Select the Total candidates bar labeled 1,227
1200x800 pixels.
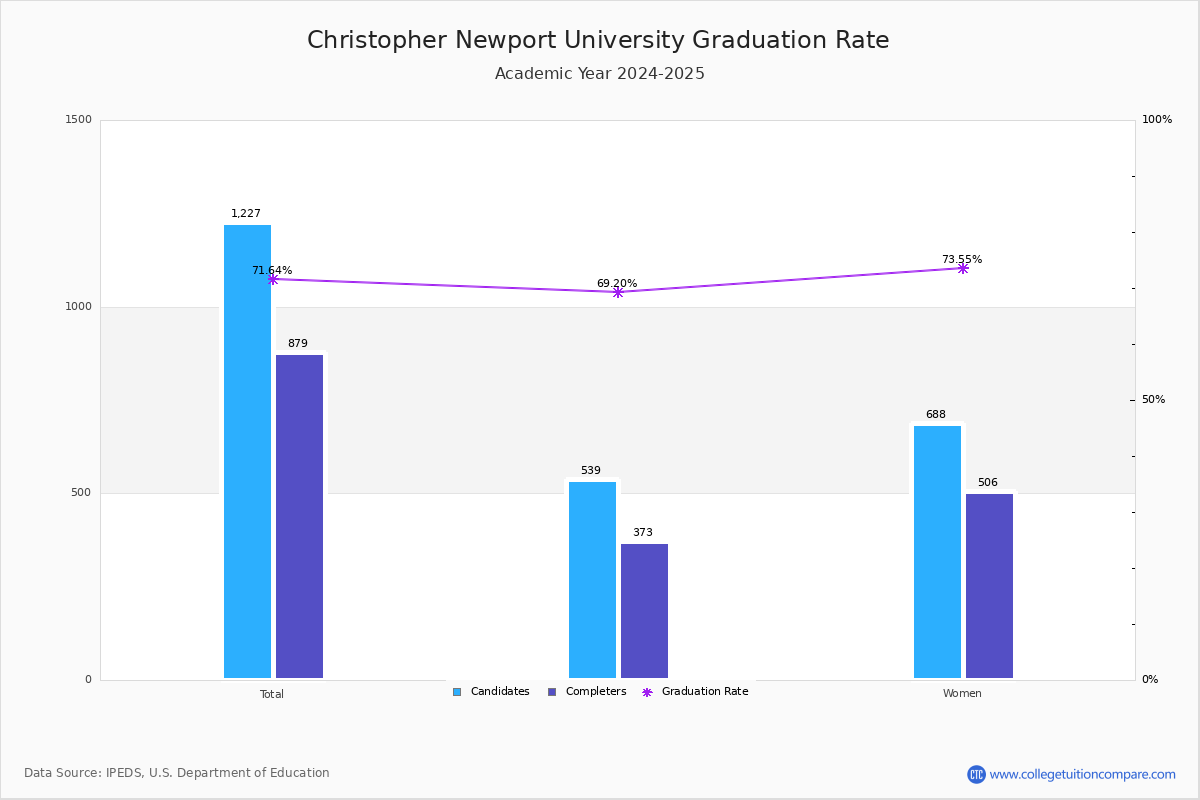point(247,451)
